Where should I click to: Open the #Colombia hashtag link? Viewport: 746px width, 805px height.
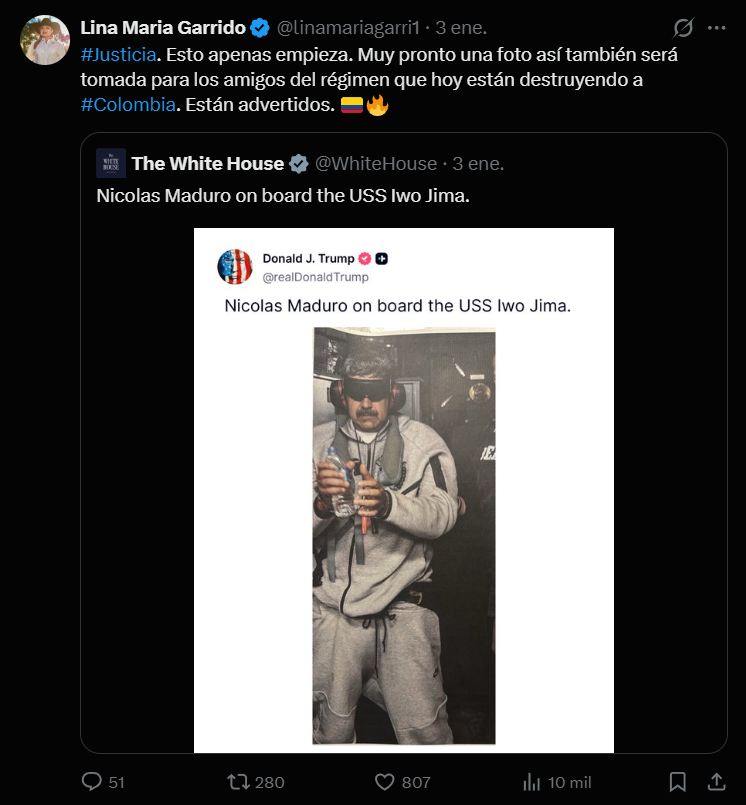click(x=128, y=106)
